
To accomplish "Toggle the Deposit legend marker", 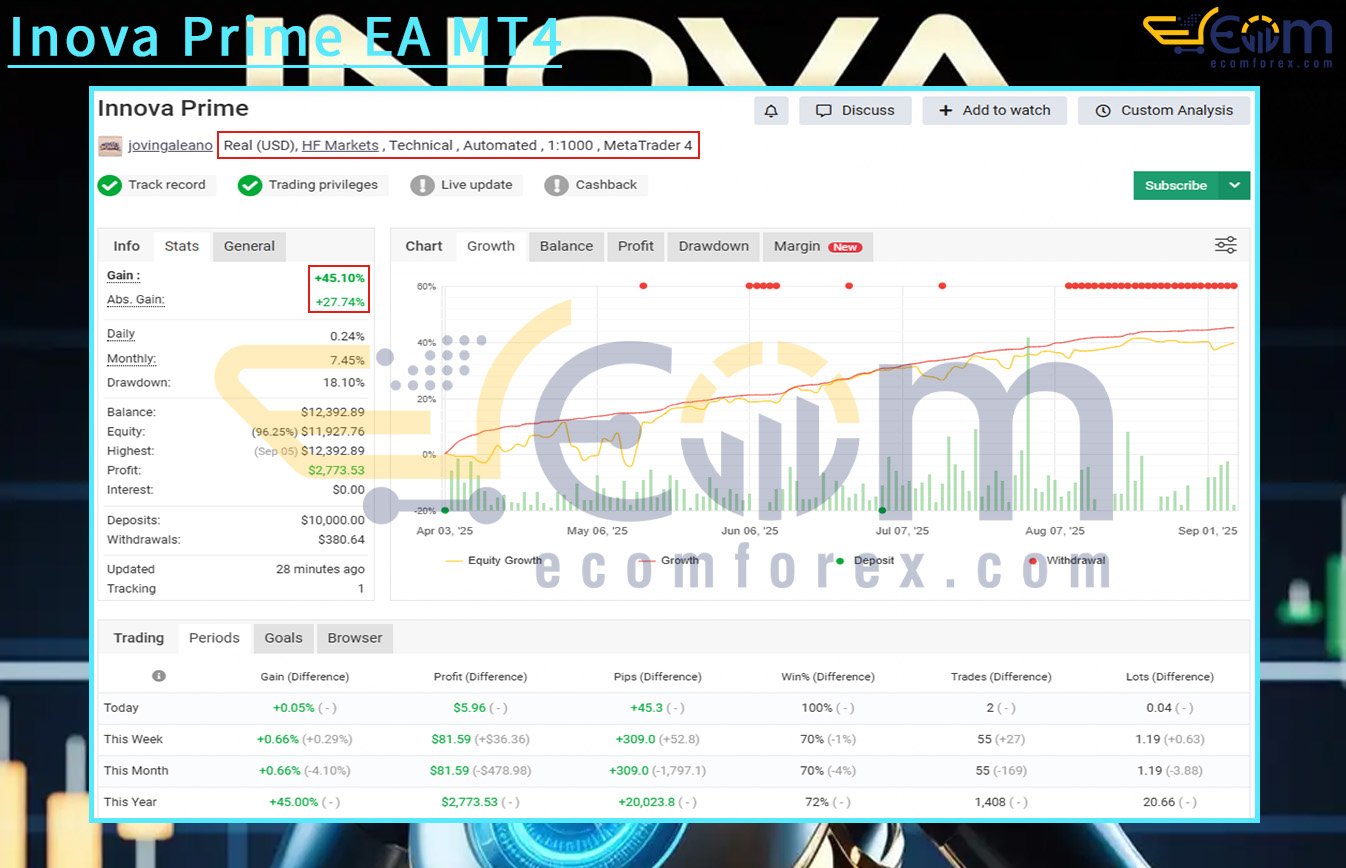I will click(865, 560).
